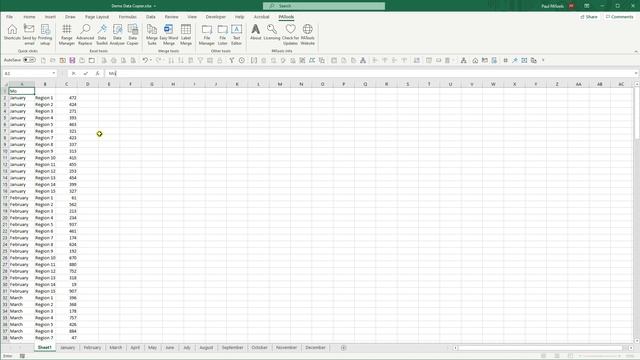Open the File Manager tool

207,34
